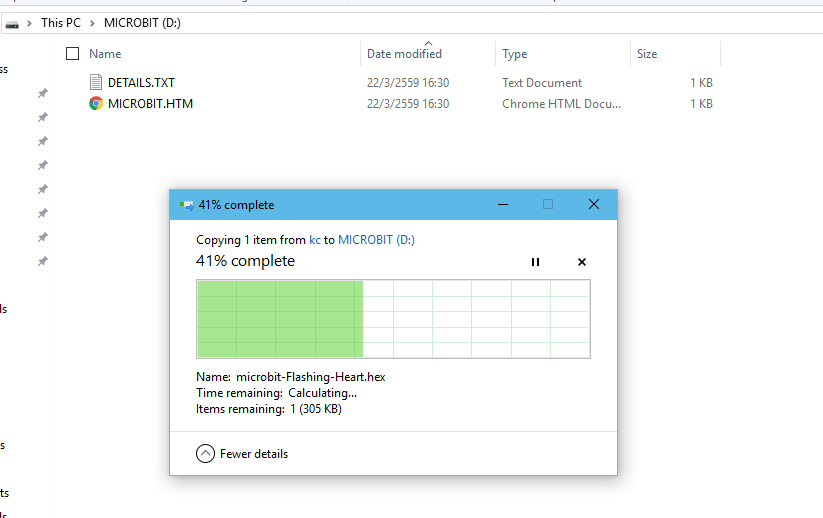
Task: Click the copy dialog's title bar icon
Action: tap(186, 205)
